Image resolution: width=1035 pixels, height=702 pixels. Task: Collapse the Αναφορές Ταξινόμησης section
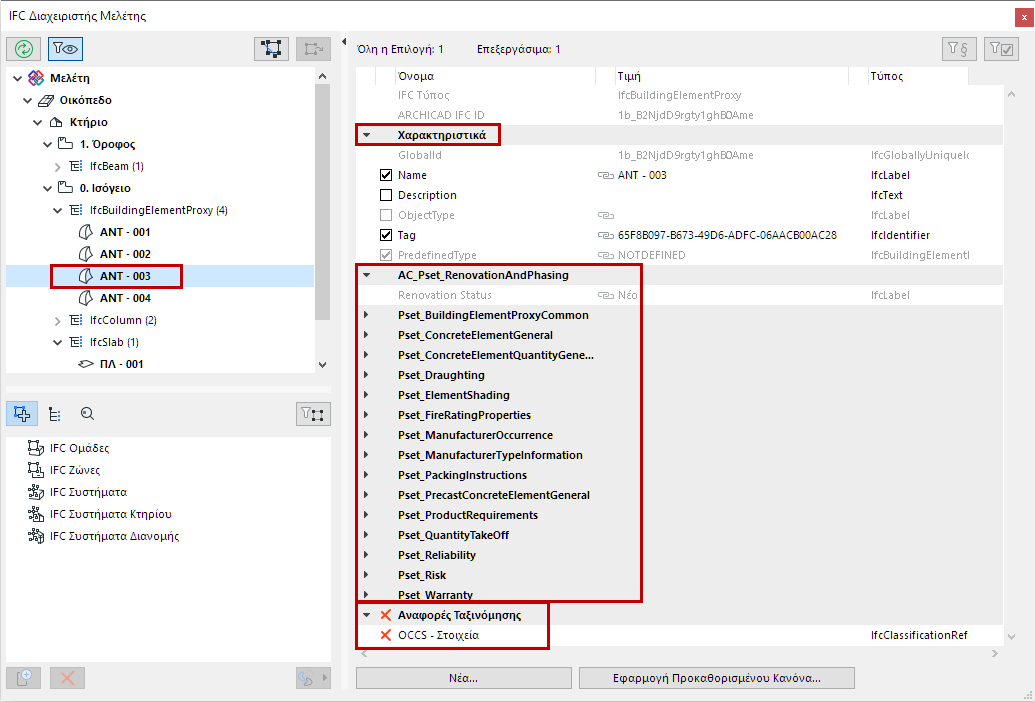click(366, 615)
